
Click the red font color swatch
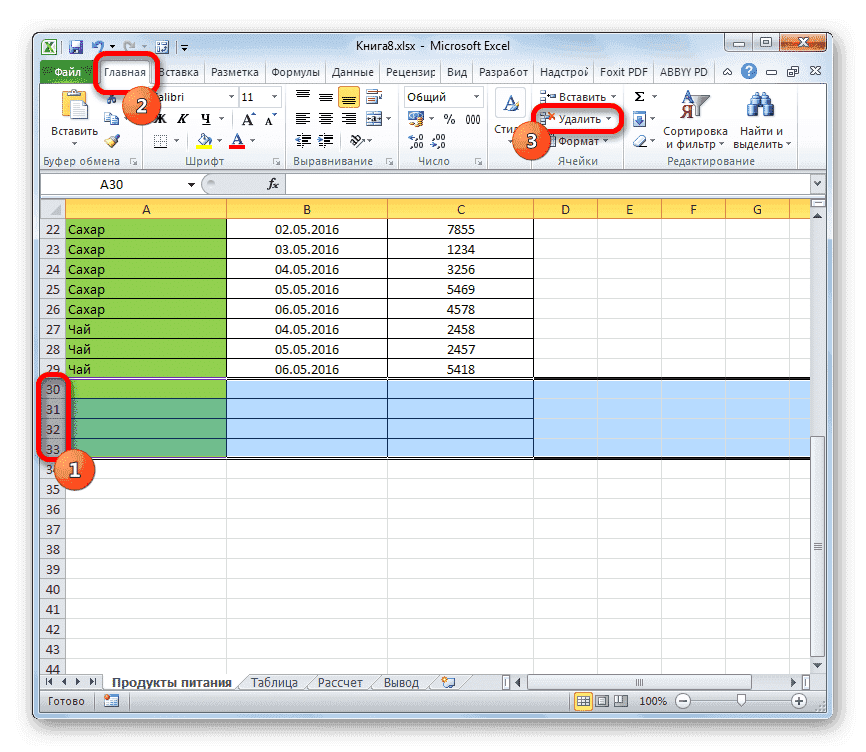236,147
